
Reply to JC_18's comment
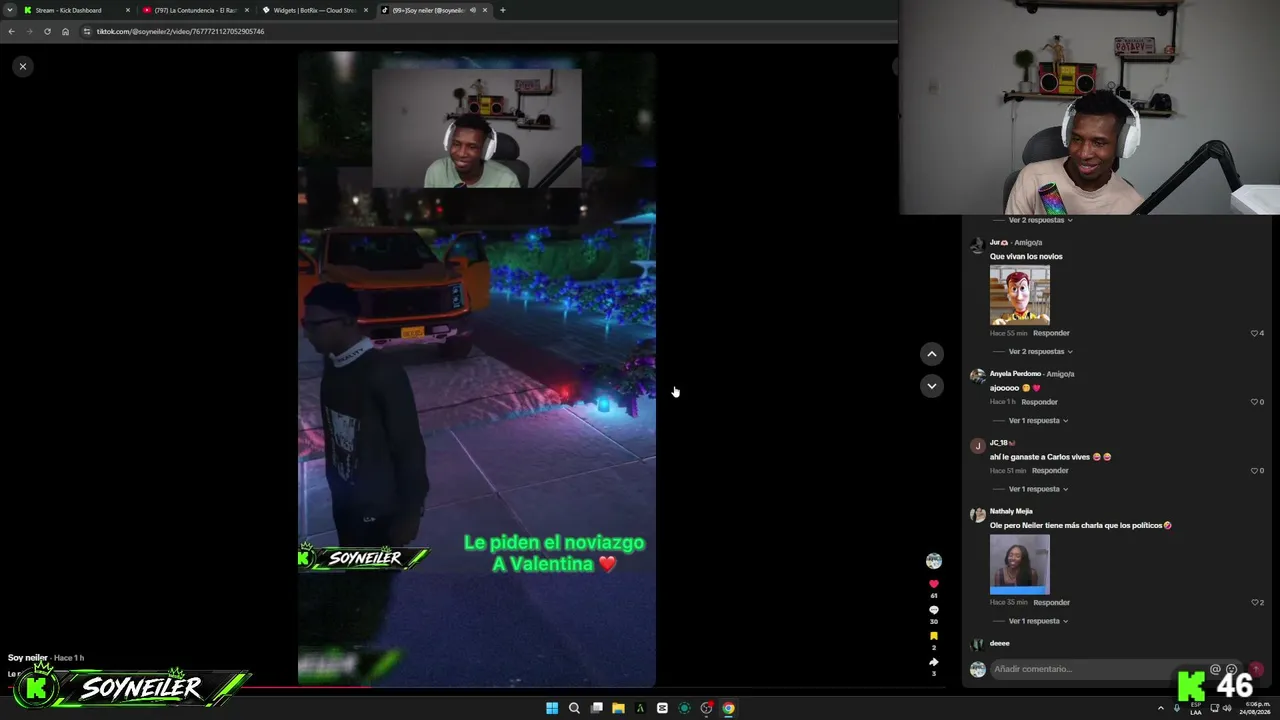(x=1050, y=471)
